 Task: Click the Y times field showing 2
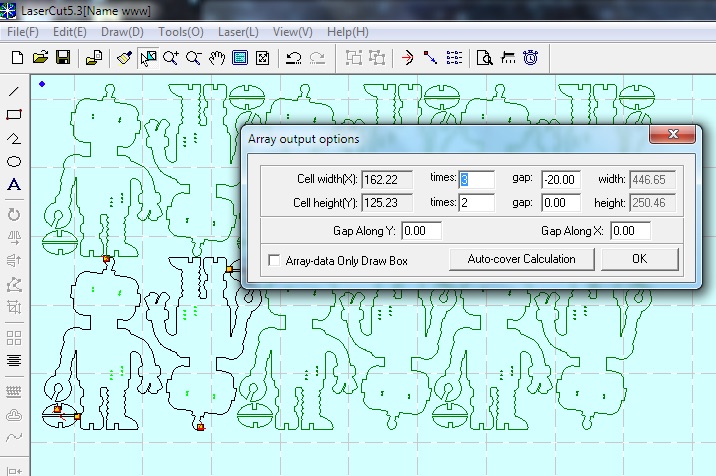pyautogui.click(x=476, y=202)
